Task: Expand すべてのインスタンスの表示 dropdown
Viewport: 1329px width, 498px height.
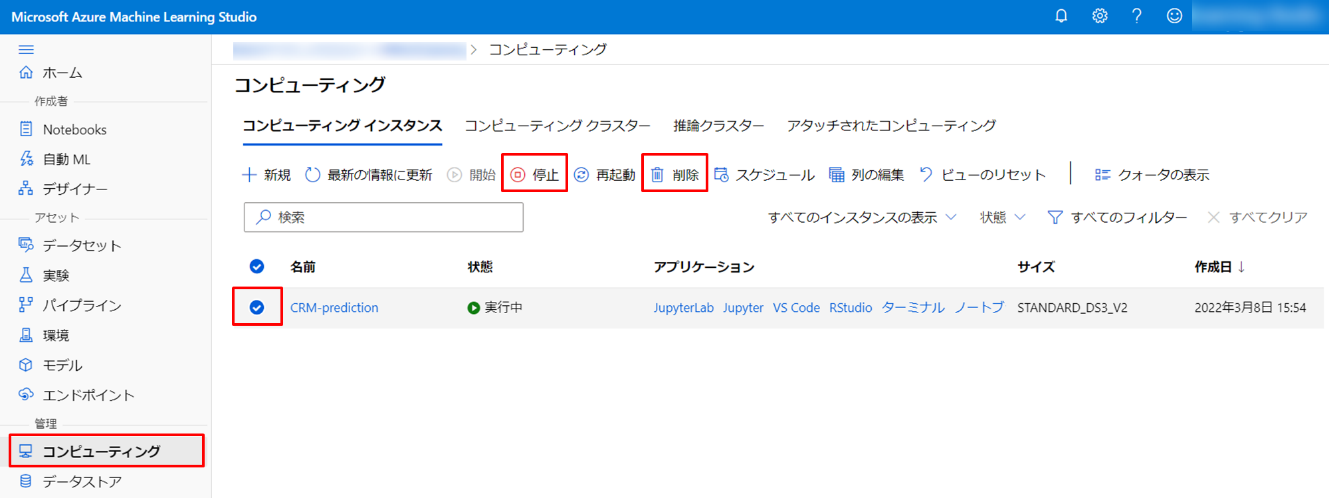Action: point(862,217)
